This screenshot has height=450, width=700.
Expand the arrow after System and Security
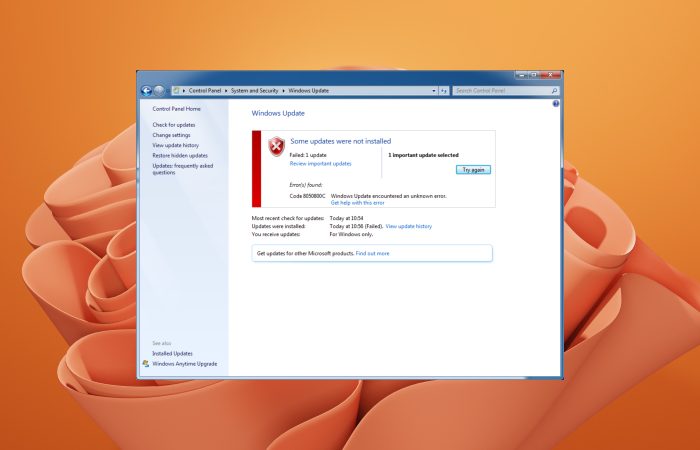[x=283, y=91]
